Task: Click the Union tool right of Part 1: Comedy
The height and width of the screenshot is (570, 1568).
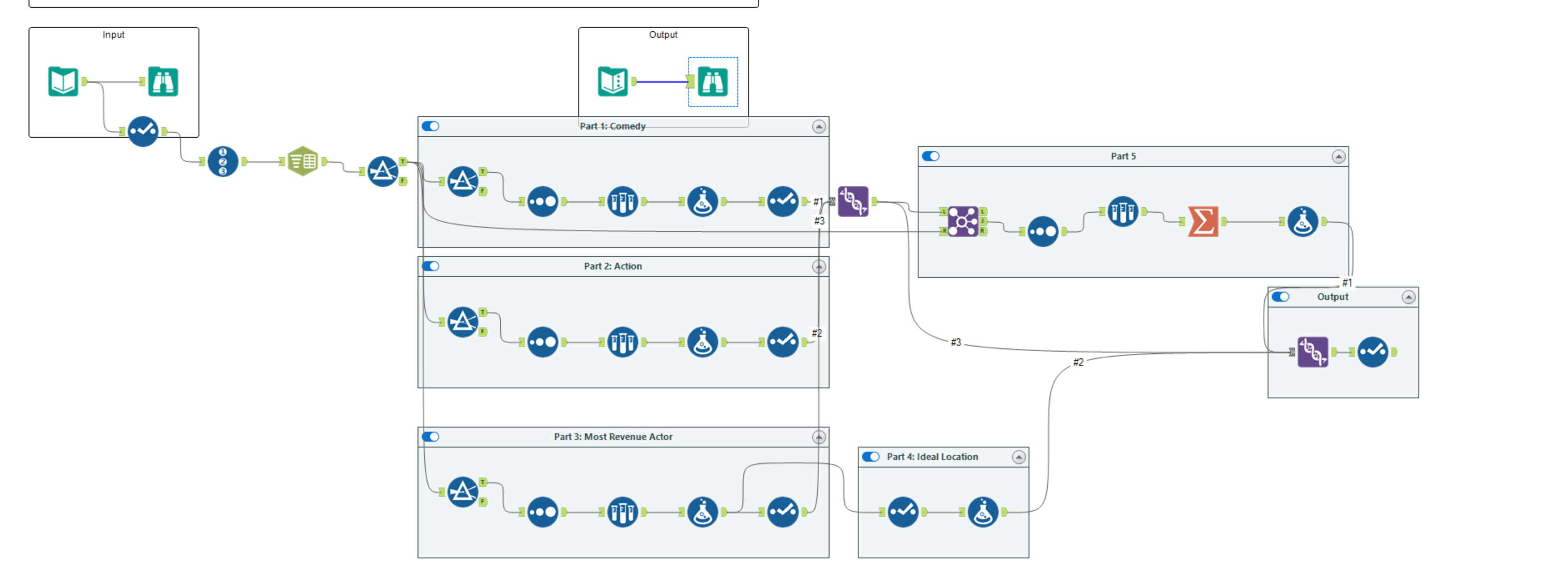Action: pos(854,201)
